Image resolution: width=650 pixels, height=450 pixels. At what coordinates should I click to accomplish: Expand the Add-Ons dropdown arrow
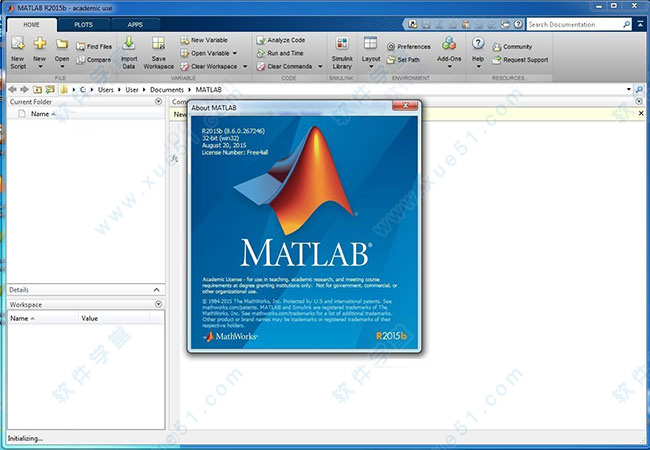point(449,67)
